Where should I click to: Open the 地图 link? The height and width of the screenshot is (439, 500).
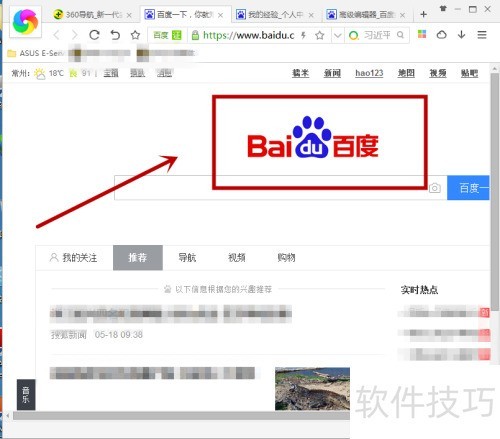406,73
